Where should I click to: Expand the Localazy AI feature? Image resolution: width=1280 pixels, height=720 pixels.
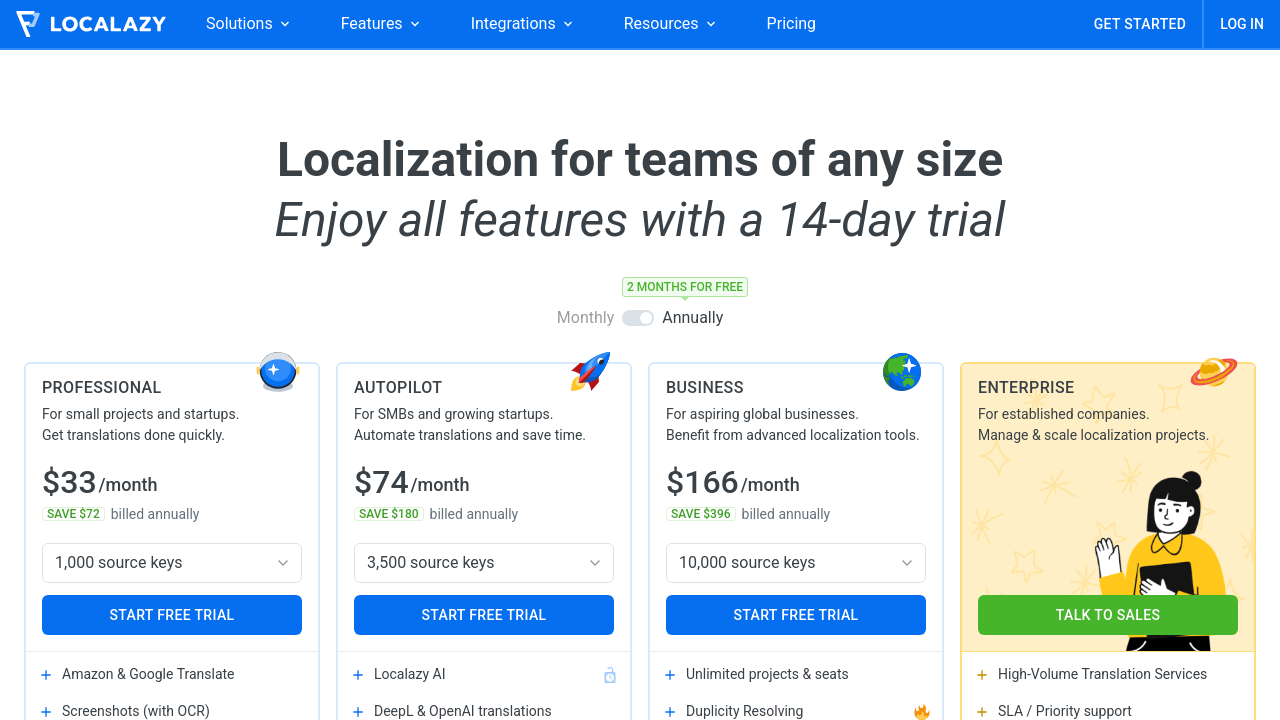pos(400,675)
